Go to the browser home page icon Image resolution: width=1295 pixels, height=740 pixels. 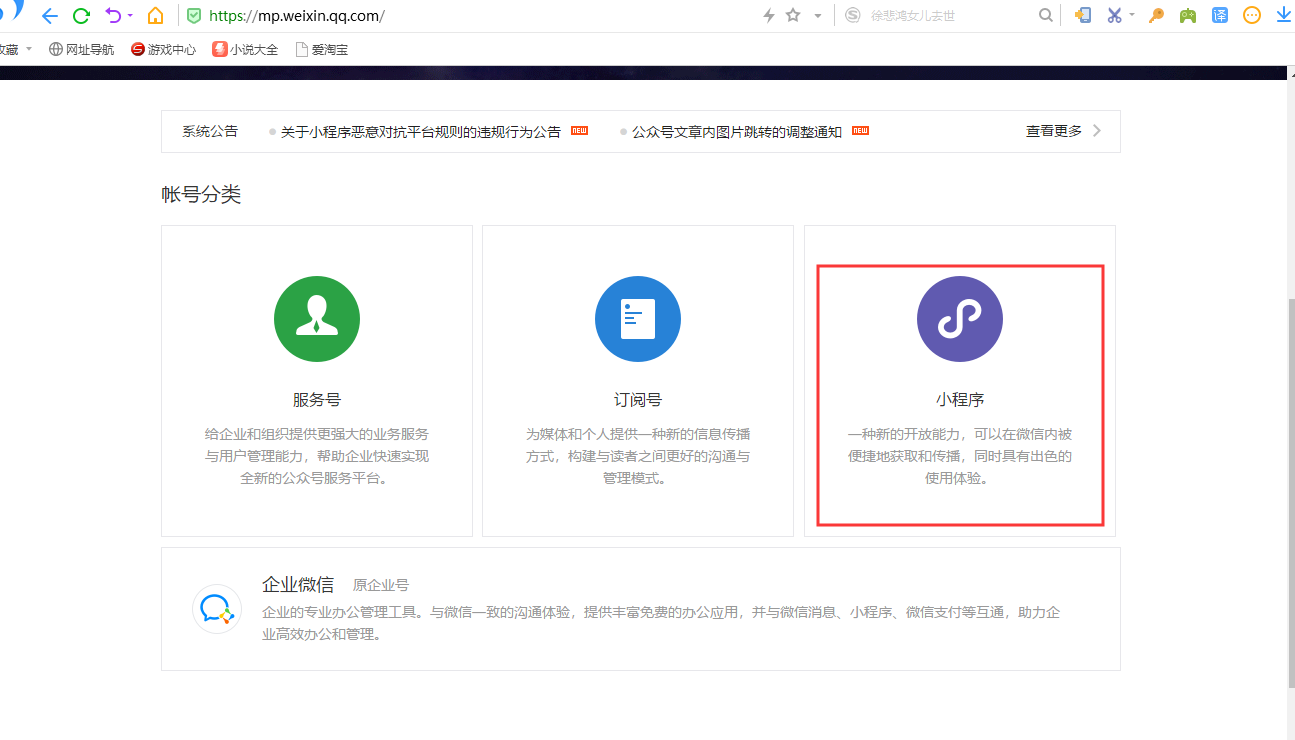[x=155, y=16]
